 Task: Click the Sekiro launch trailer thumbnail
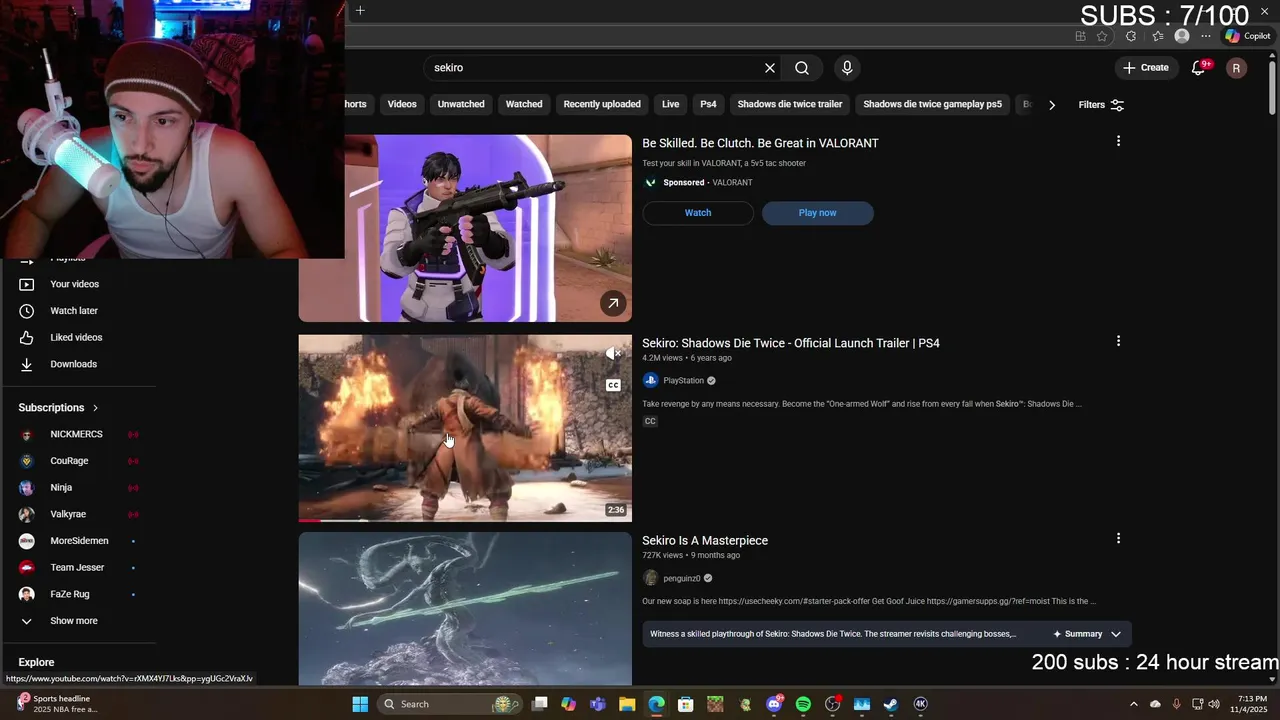click(465, 428)
